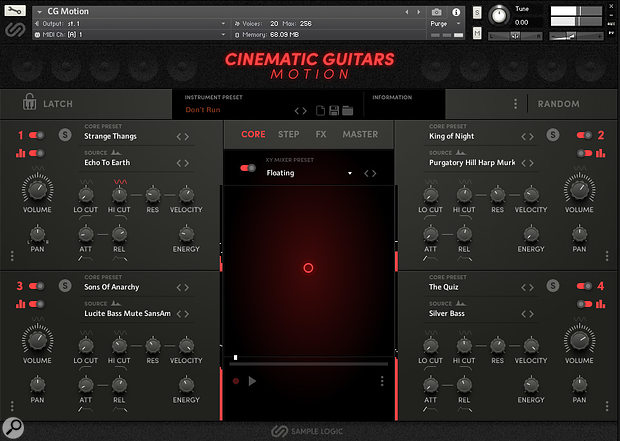620x441 pixels.
Task: Open core 1 options three-dot menu
Action: (12, 256)
